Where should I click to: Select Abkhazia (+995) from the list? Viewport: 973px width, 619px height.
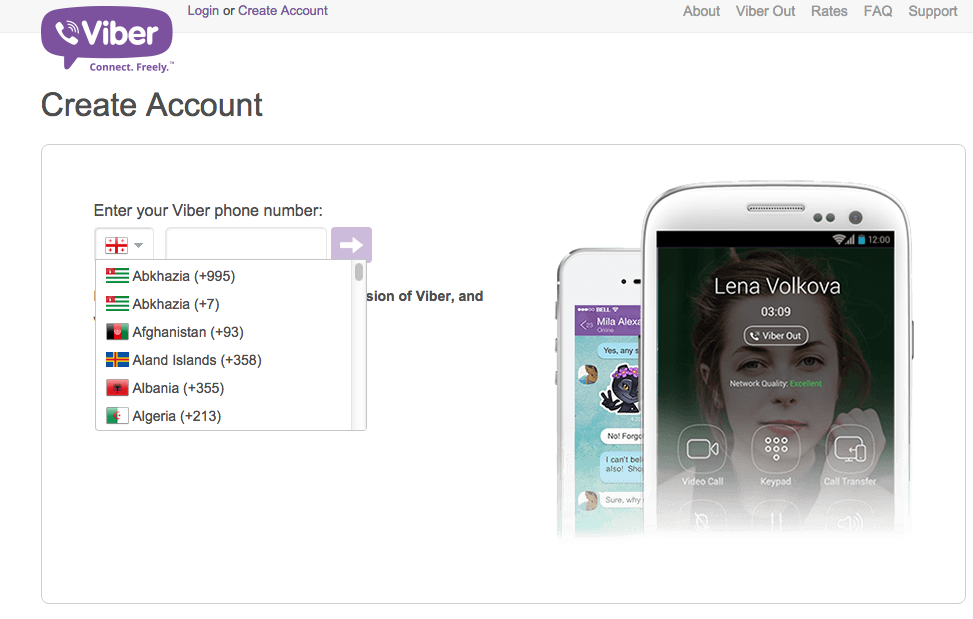tap(223, 276)
